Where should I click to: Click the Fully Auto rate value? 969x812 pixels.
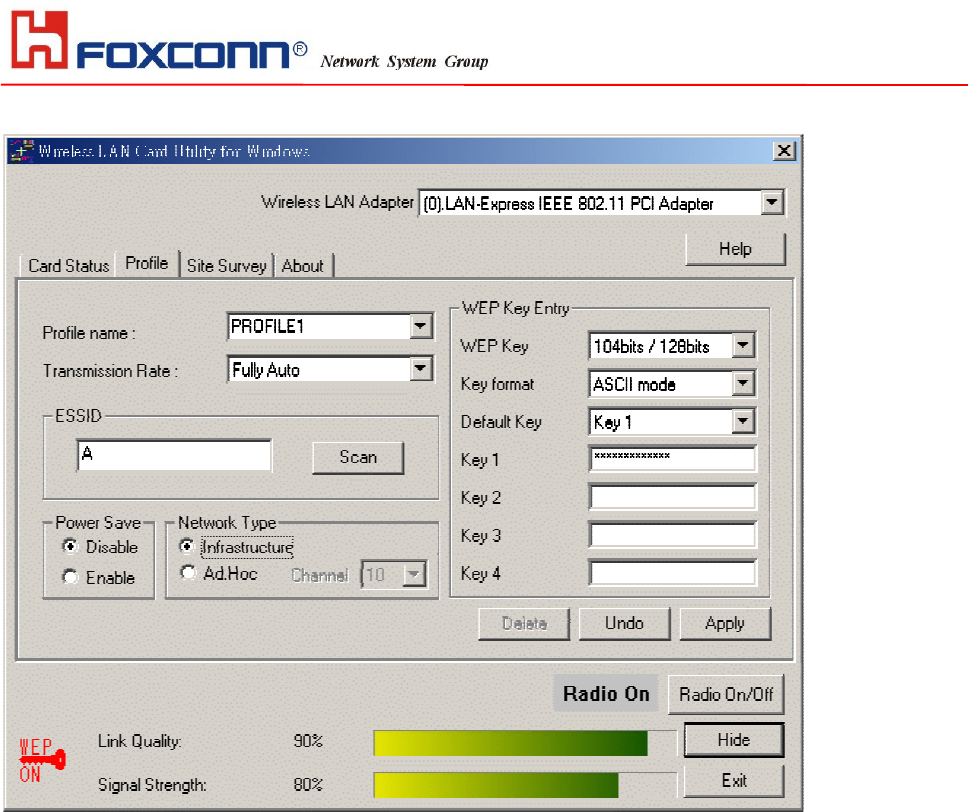[266, 370]
